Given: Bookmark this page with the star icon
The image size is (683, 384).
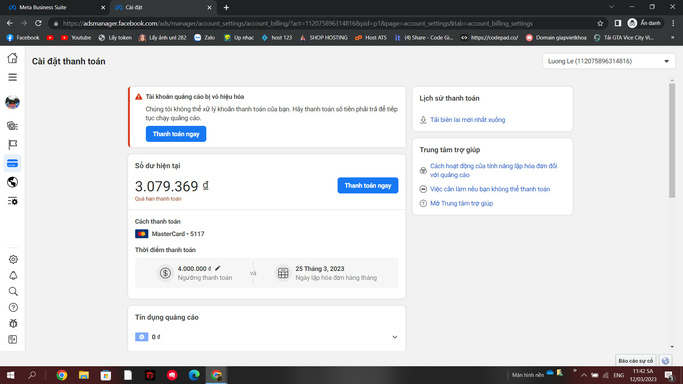Looking at the screenshot, I should coord(600,24).
